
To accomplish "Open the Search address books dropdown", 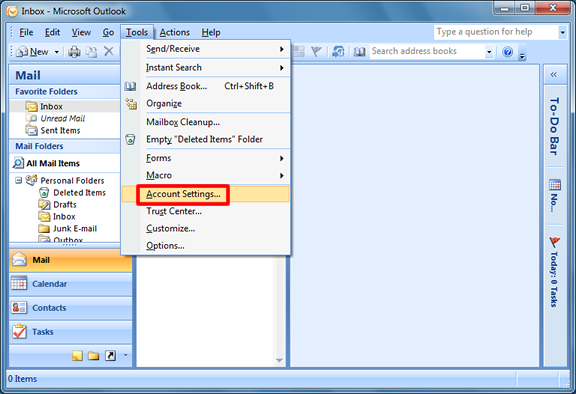I will tap(489, 52).
